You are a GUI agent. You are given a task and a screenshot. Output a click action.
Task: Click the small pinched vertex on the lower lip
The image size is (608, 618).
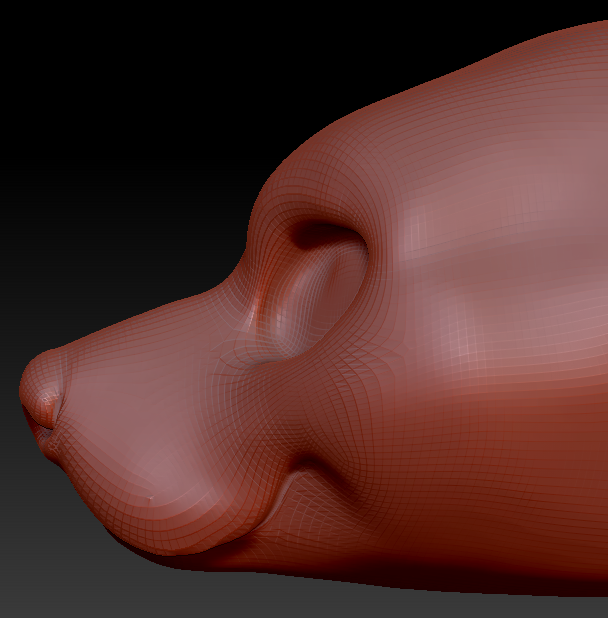pos(150,499)
